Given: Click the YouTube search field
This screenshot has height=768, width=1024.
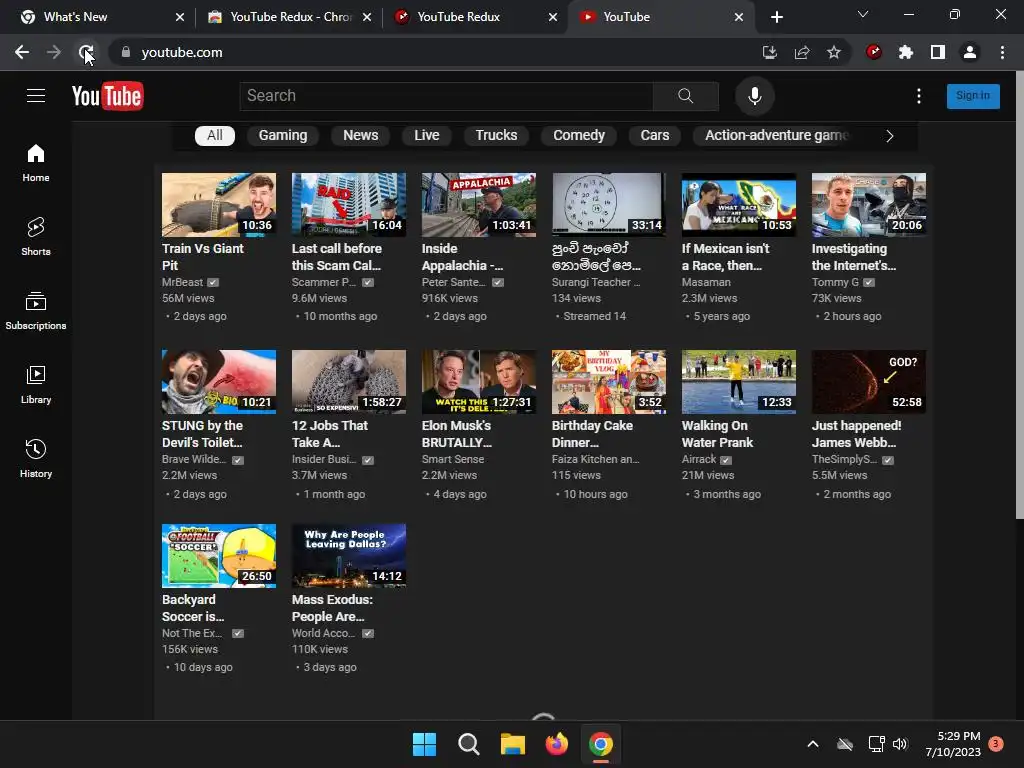Looking at the screenshot, I should tap(446, 96).
